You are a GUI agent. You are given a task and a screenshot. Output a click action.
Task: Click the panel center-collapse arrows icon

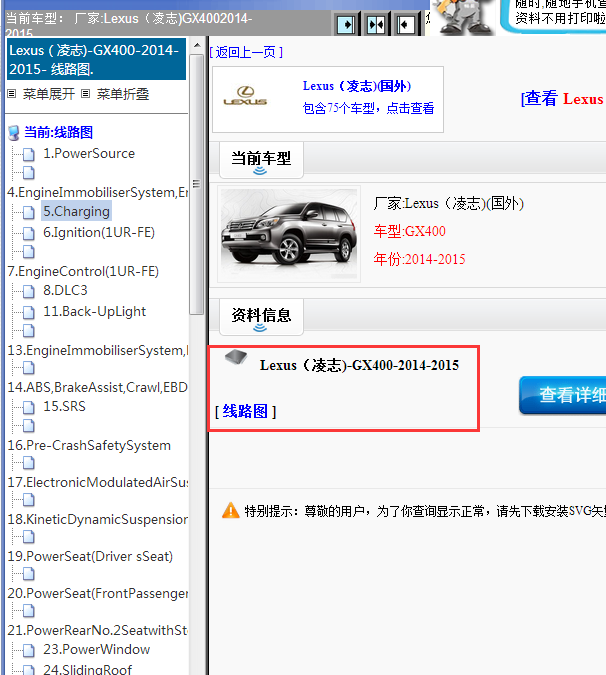376,25
